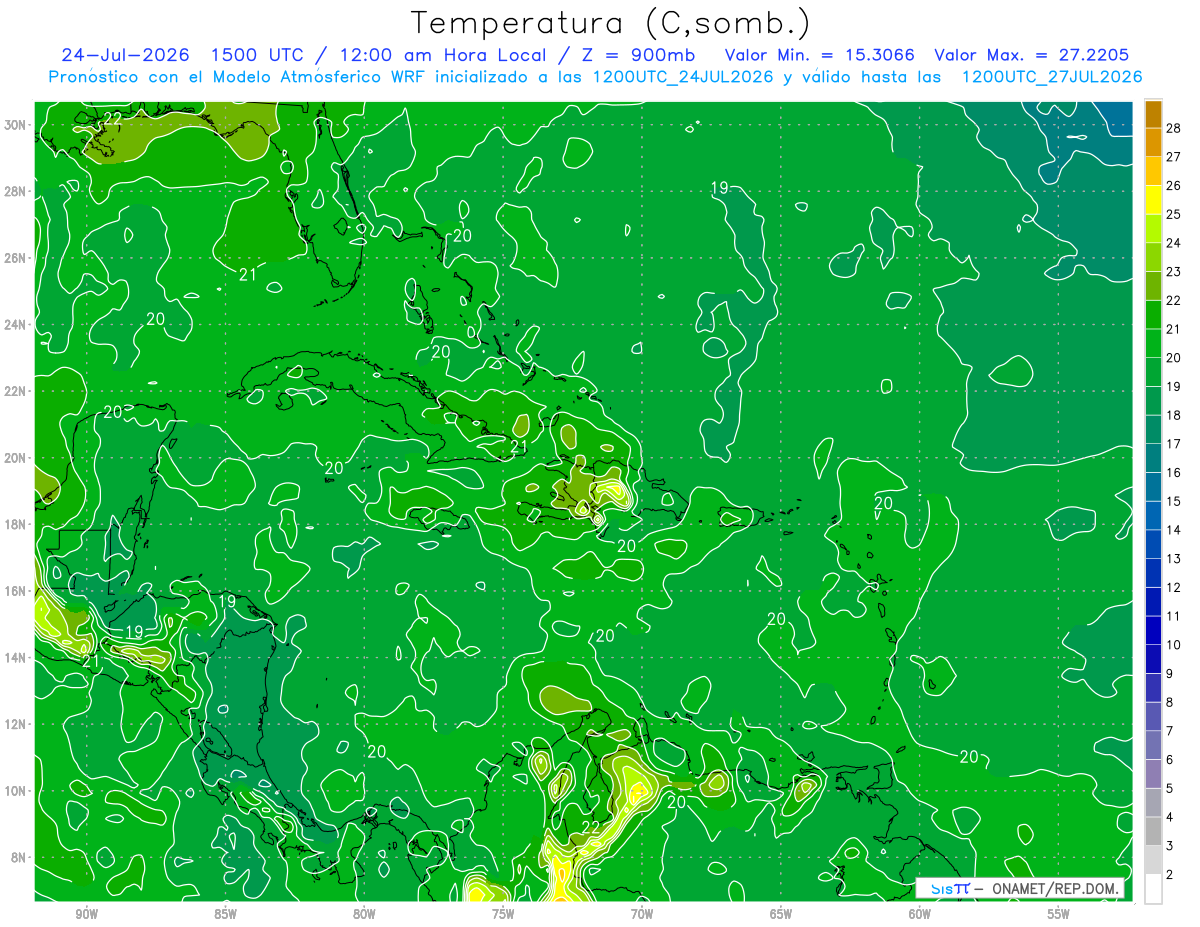Screen dimensions: 1200x927
Task: Click the '18N' latitude axis label
Action: [17, 524]
